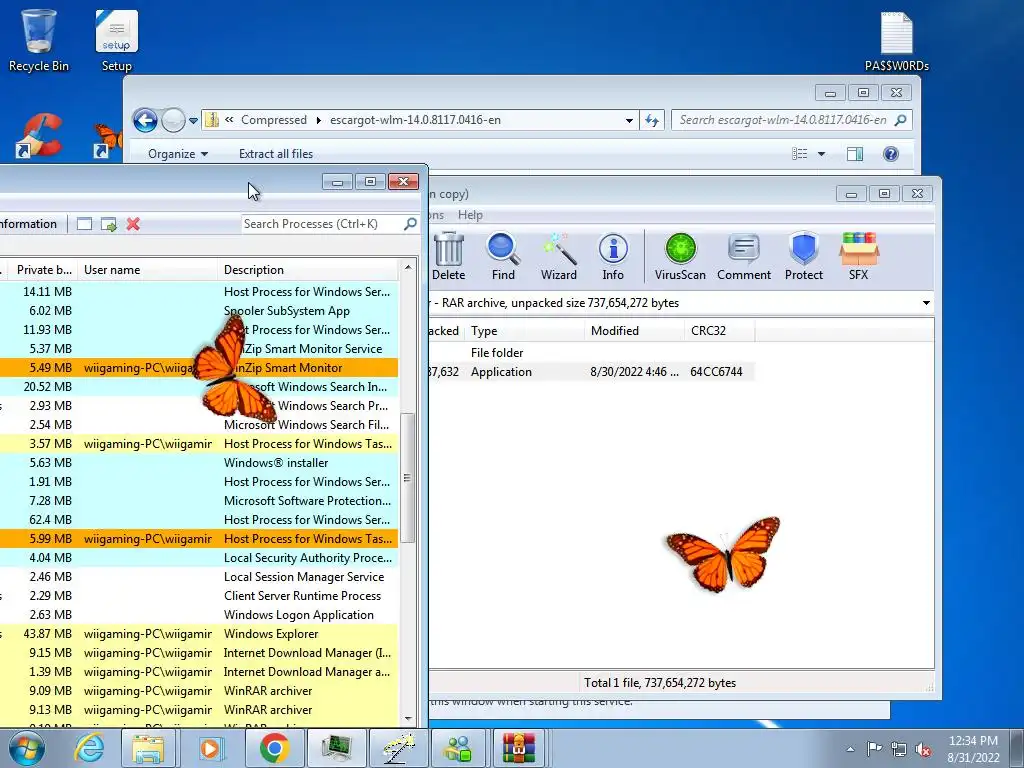Click Find Window and Thread icon with green arrow
The width and height of the screenshot is (1024, 768).
click(108, 224)
